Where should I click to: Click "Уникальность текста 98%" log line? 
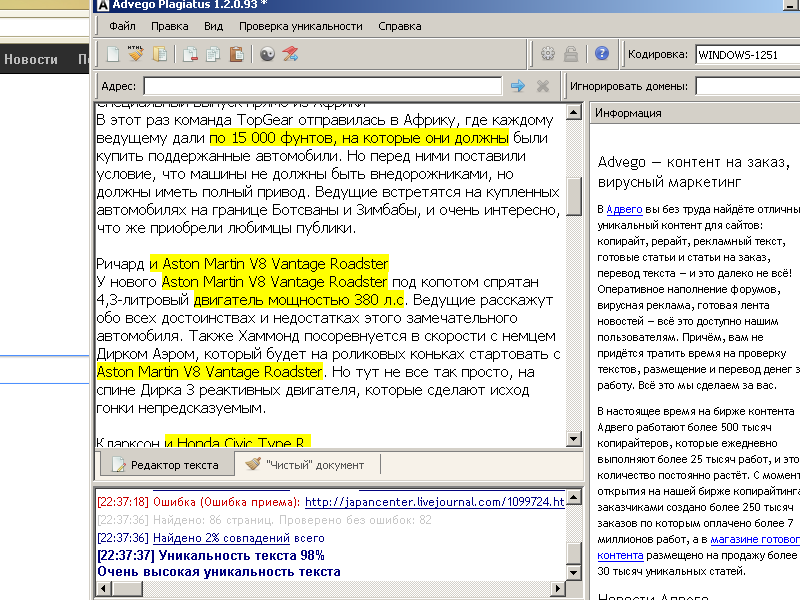(x=211, y=555)
